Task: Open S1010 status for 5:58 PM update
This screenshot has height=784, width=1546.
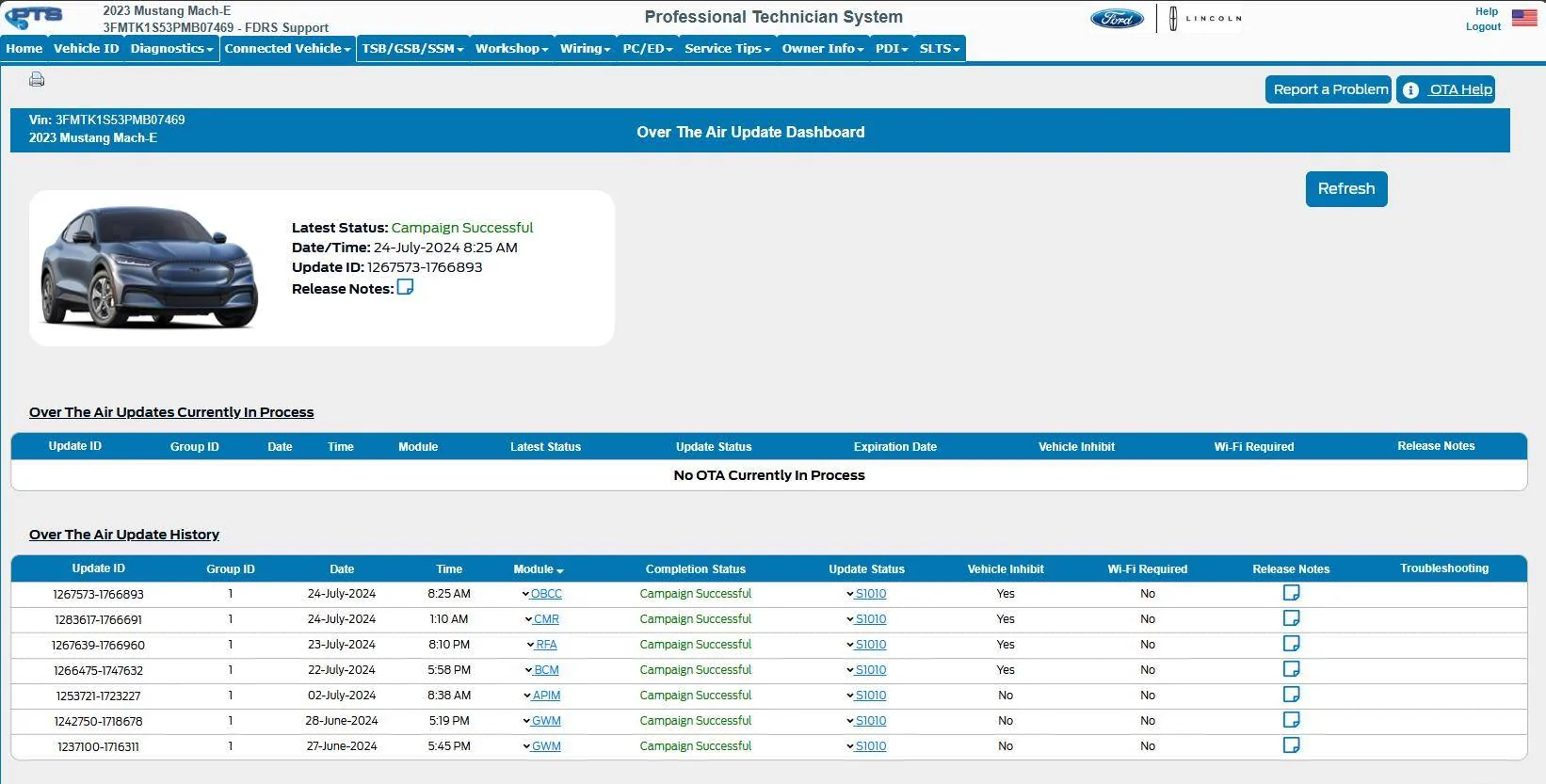Action: click(x=867, y=670)
